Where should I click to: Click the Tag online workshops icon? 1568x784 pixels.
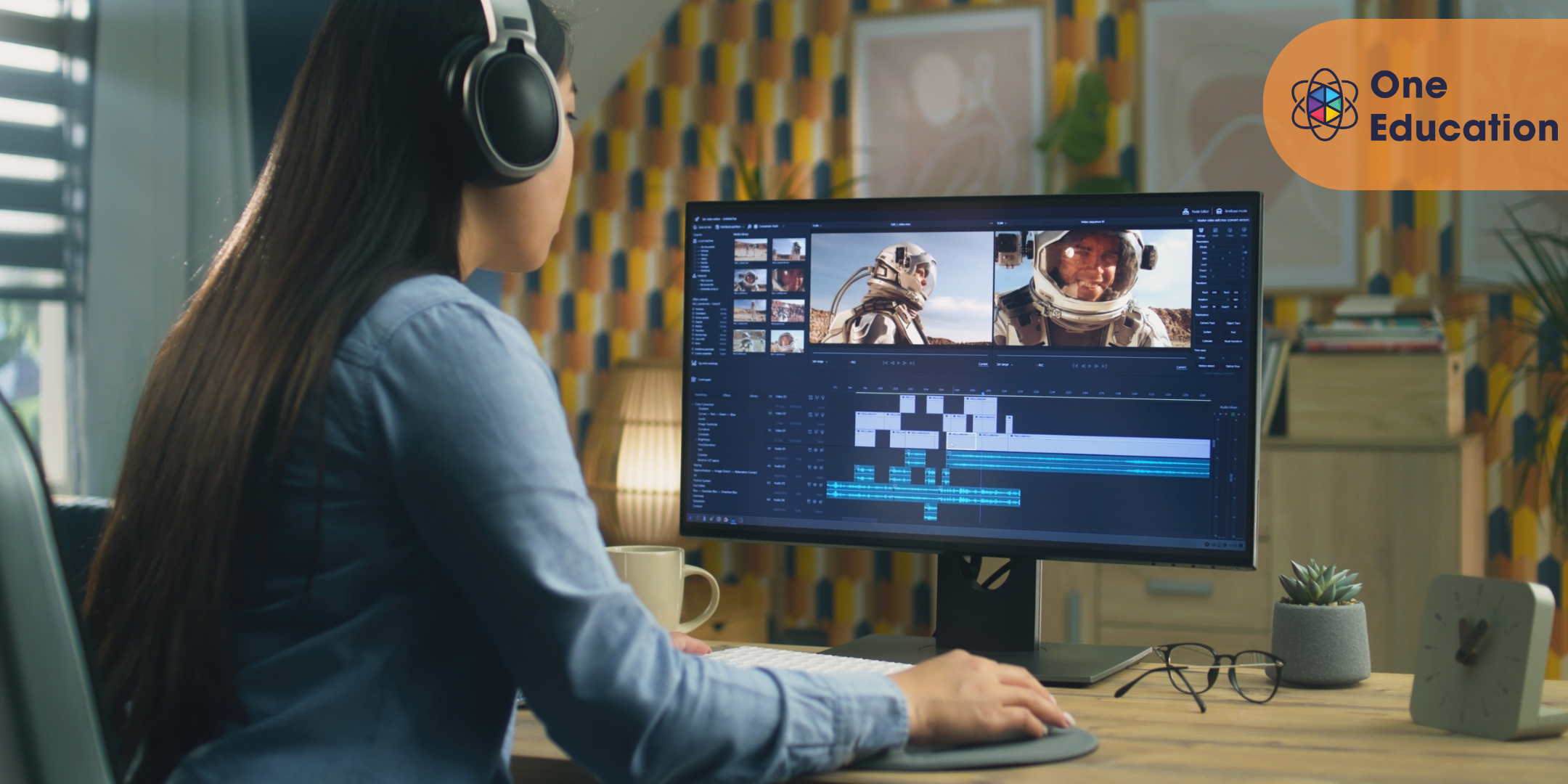[694, 363]
